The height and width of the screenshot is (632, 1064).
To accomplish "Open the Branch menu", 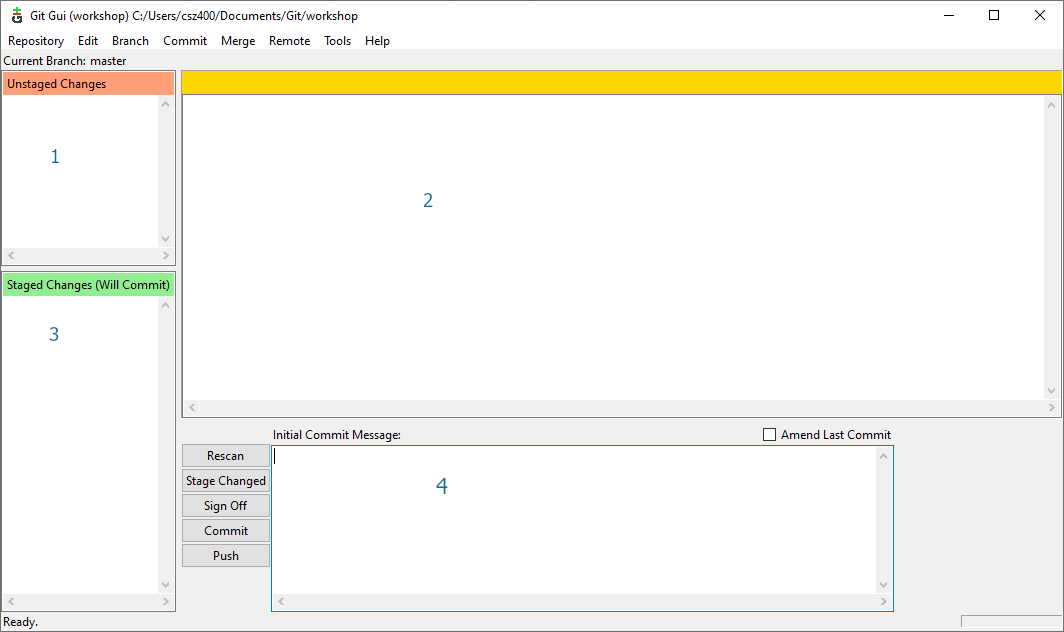I will coord(130,41).
